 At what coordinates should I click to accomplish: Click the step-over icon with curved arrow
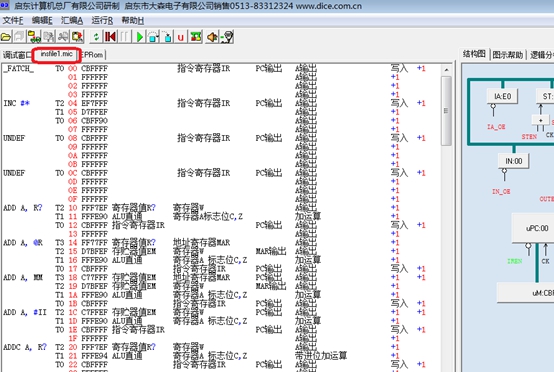[x=153, y=37]
